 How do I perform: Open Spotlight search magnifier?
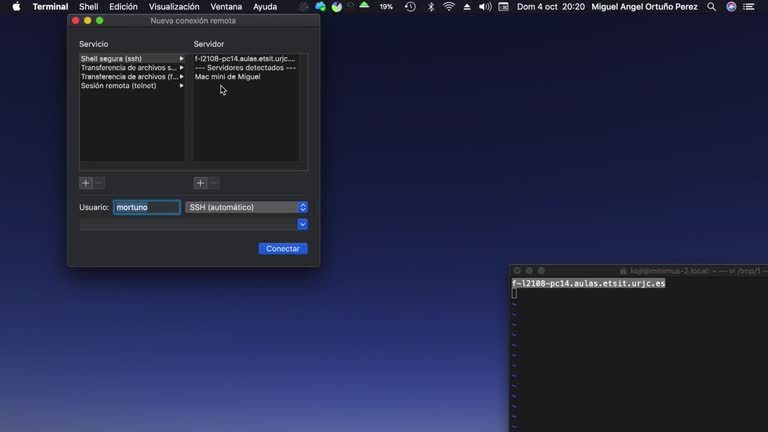(x=711, y=7)
